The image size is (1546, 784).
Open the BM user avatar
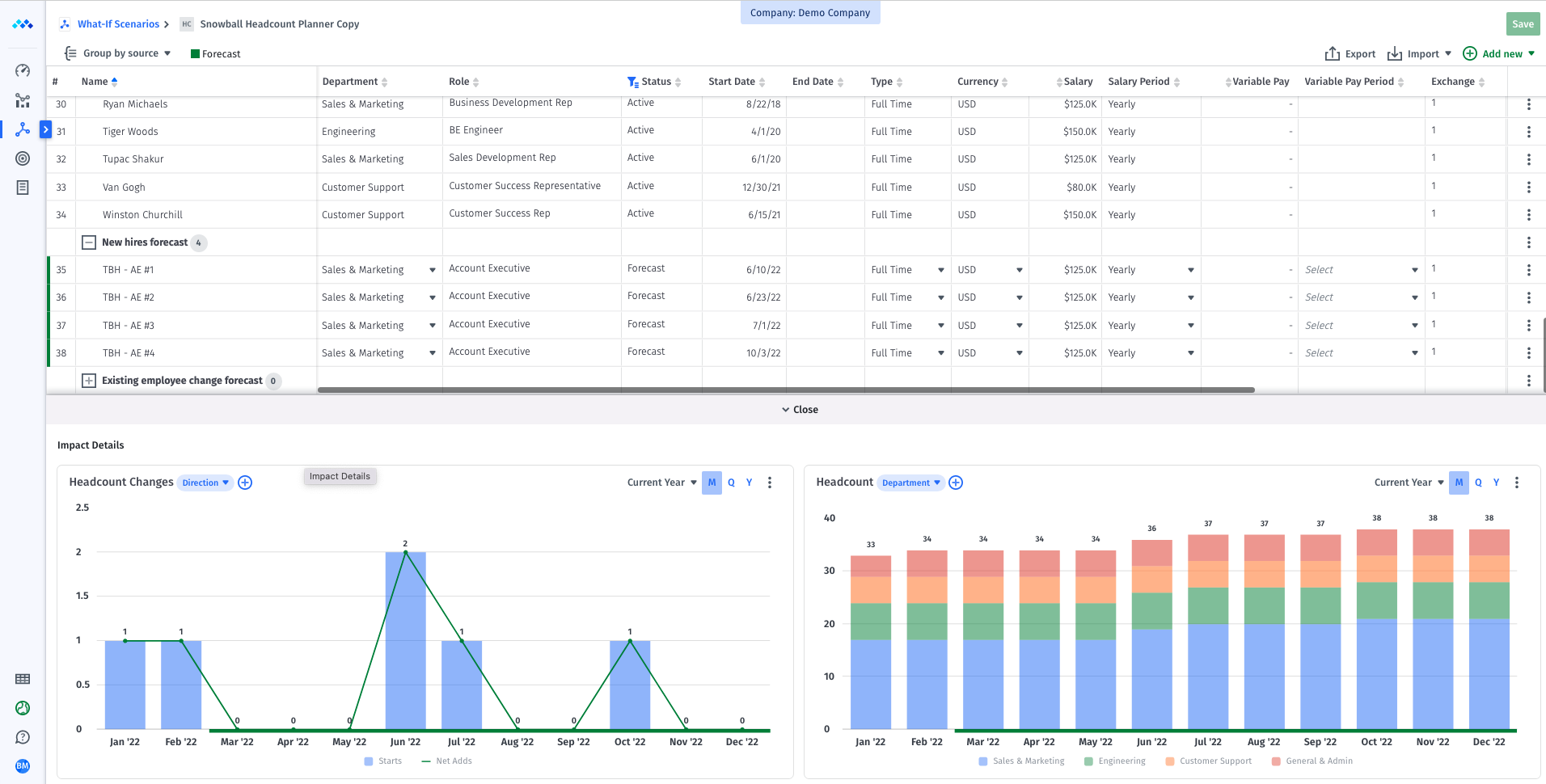click(23, 765)
